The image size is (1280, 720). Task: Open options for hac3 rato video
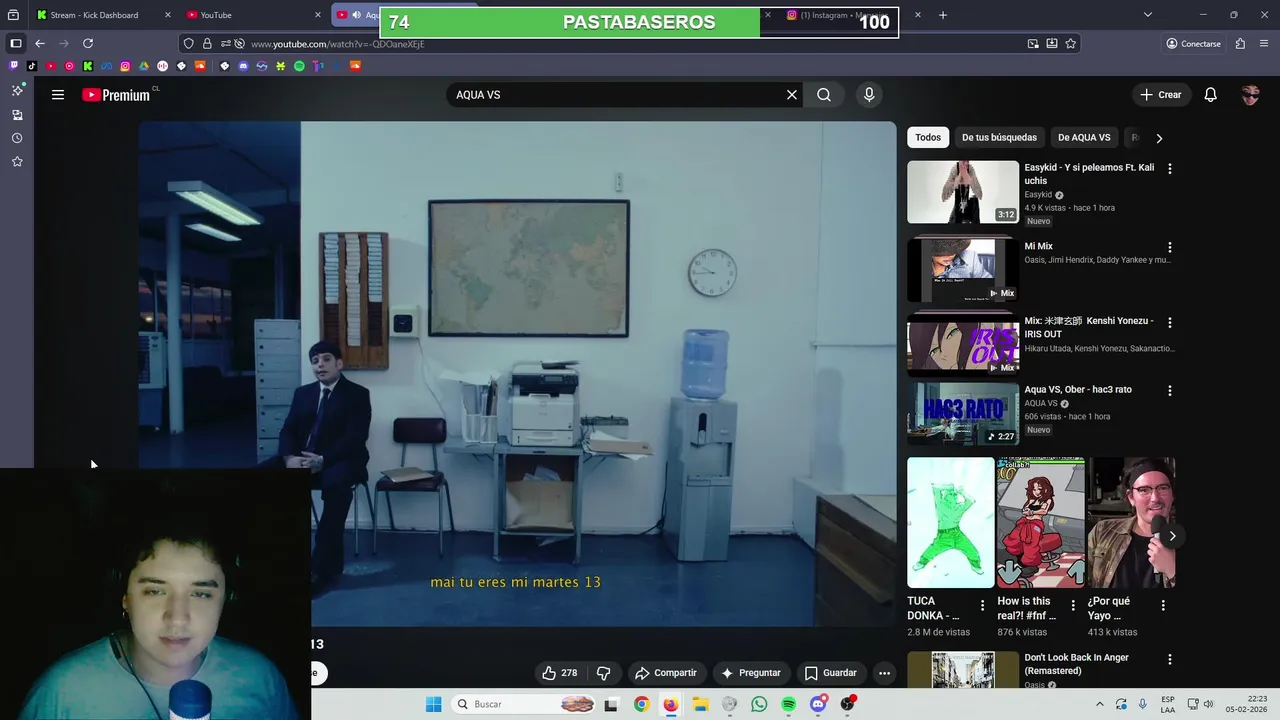coord(1170,391)
